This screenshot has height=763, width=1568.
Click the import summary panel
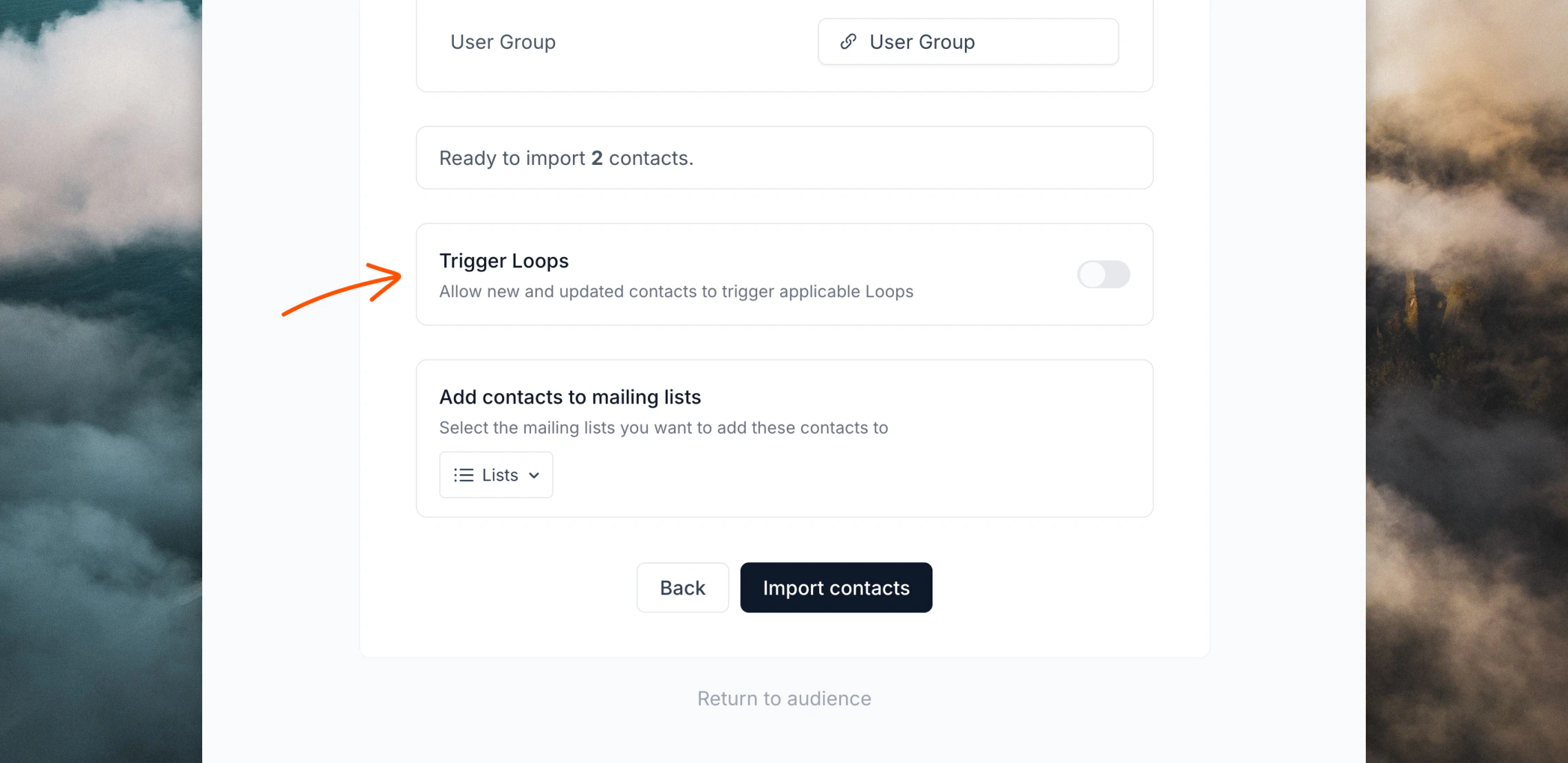click(783, 157)
